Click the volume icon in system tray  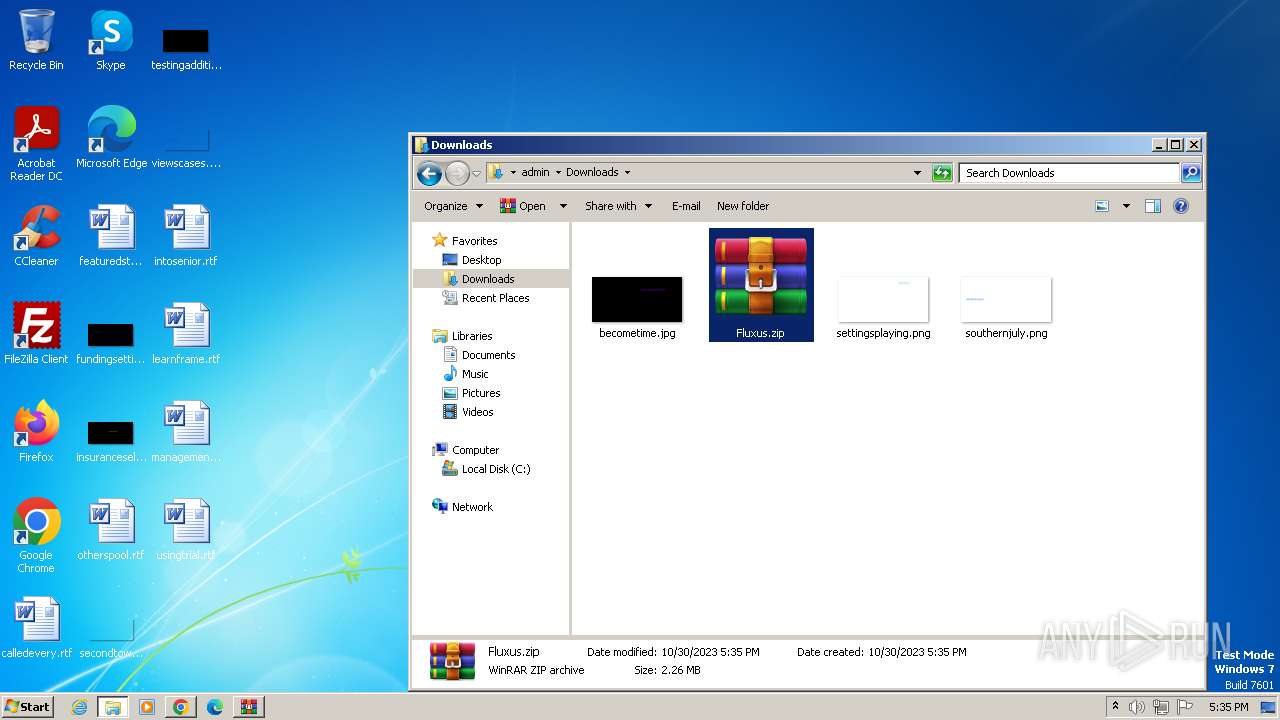coord(1137,707)
